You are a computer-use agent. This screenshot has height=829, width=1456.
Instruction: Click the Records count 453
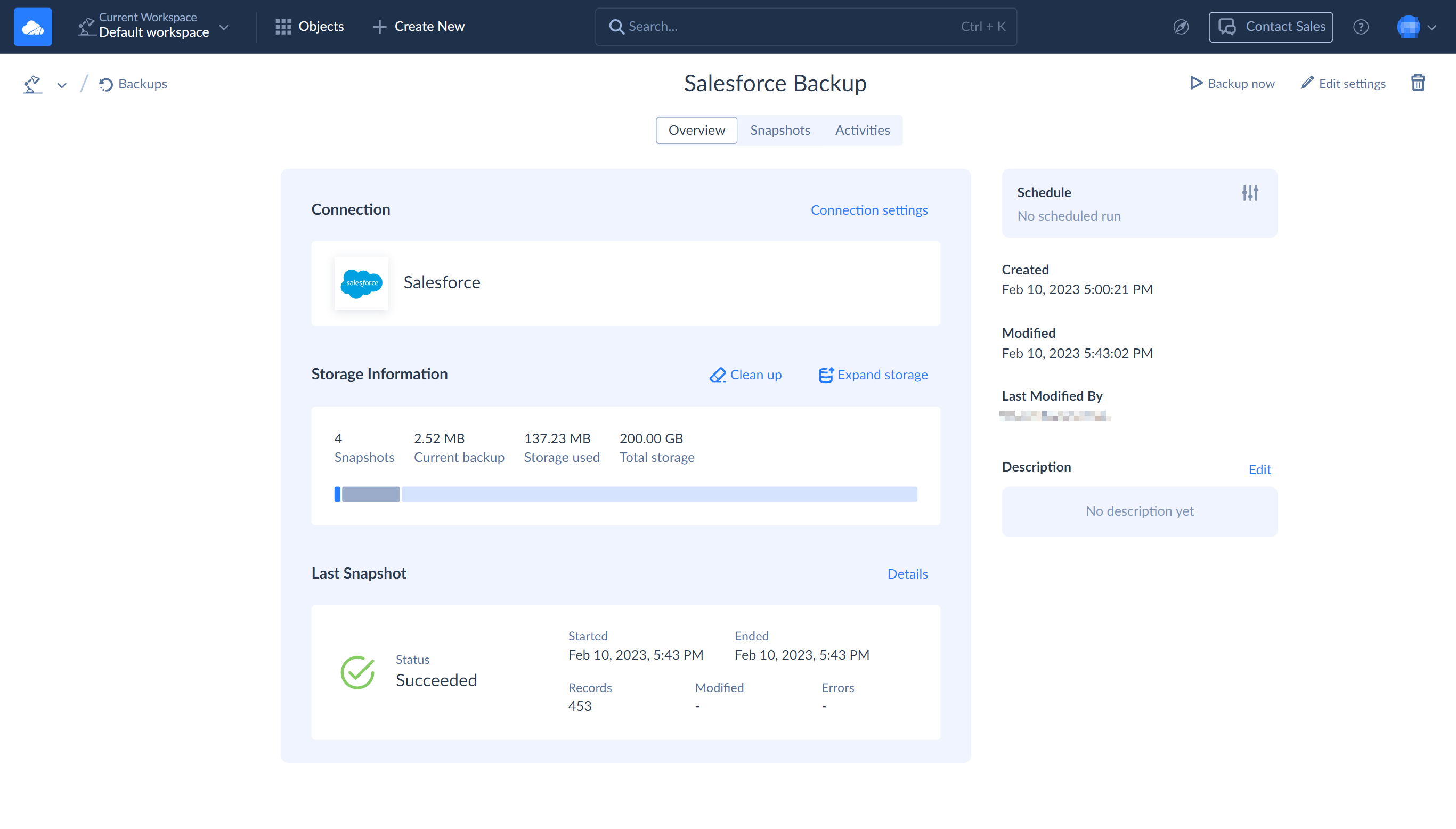click(x=580, y=705)
